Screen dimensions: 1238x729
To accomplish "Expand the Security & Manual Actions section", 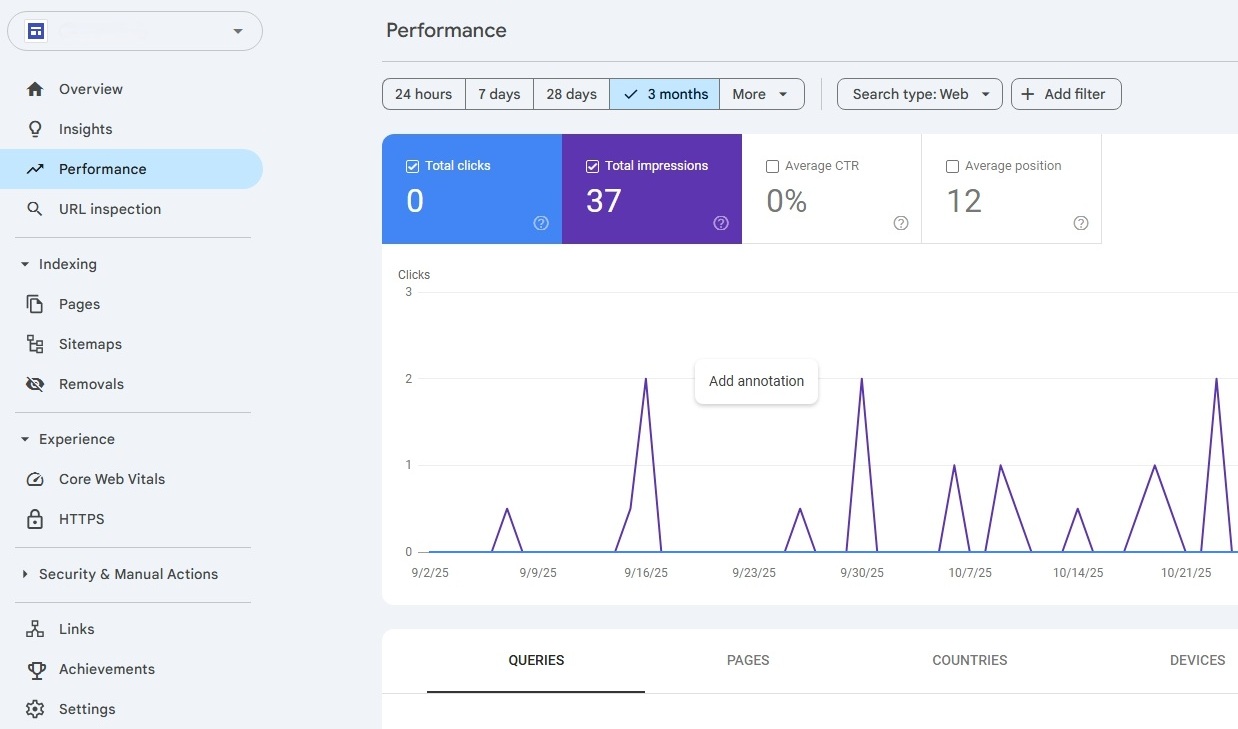I will 127,574.
